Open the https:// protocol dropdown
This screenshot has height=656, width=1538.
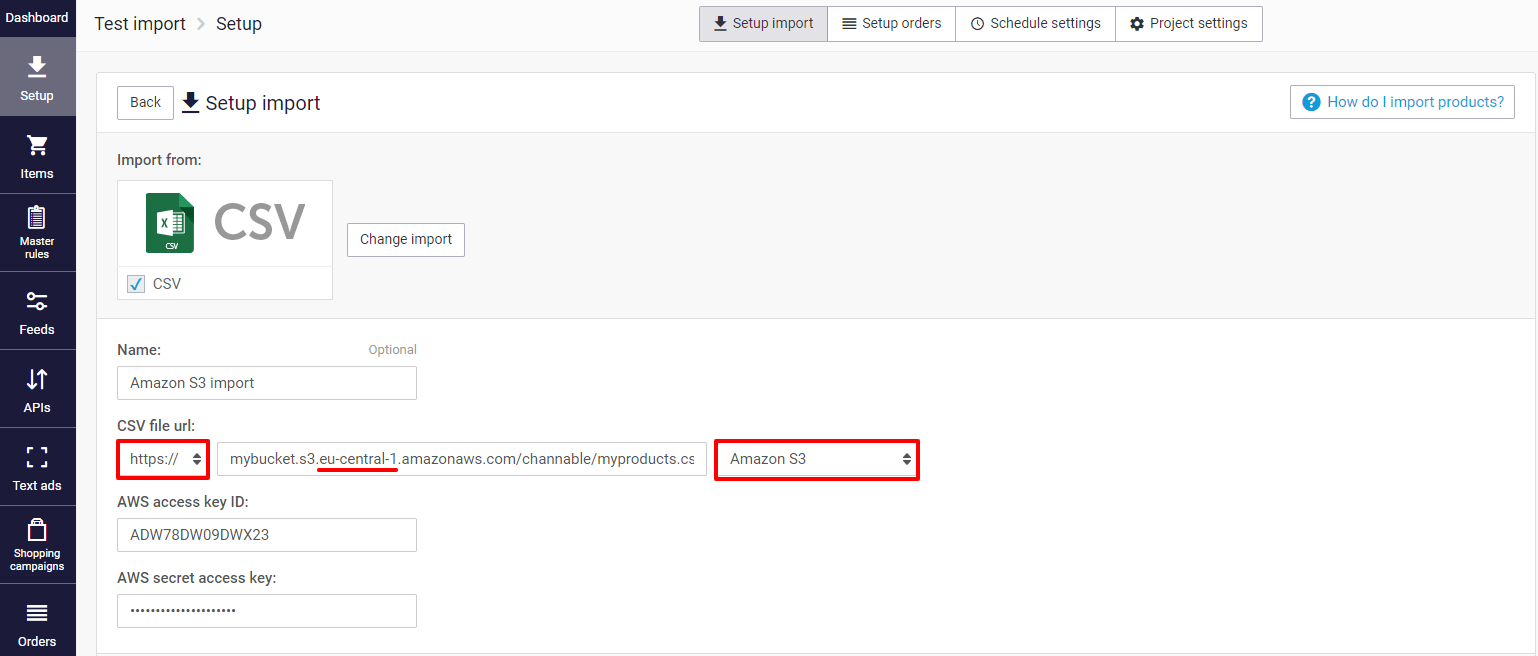pyautogui.click(x=162, y=459)
